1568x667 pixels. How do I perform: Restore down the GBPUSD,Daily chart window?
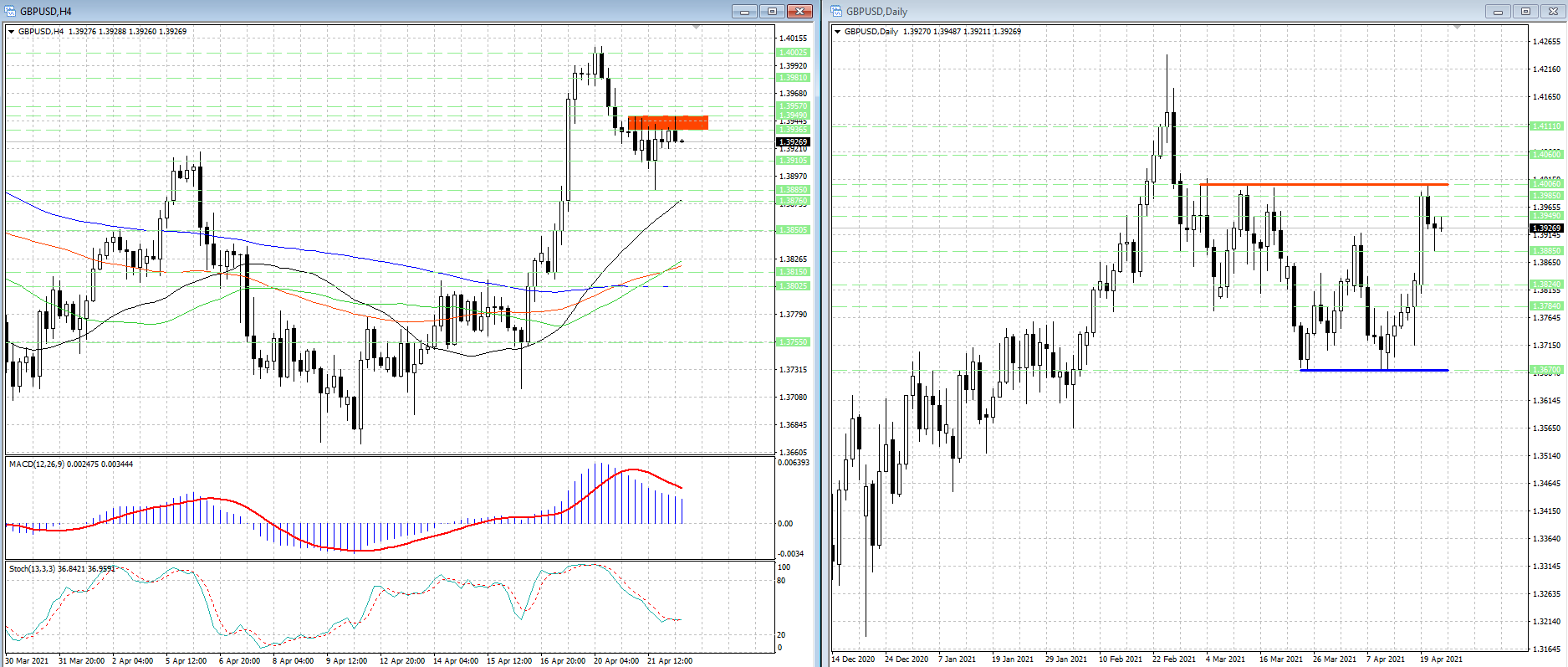point(1525,11)
